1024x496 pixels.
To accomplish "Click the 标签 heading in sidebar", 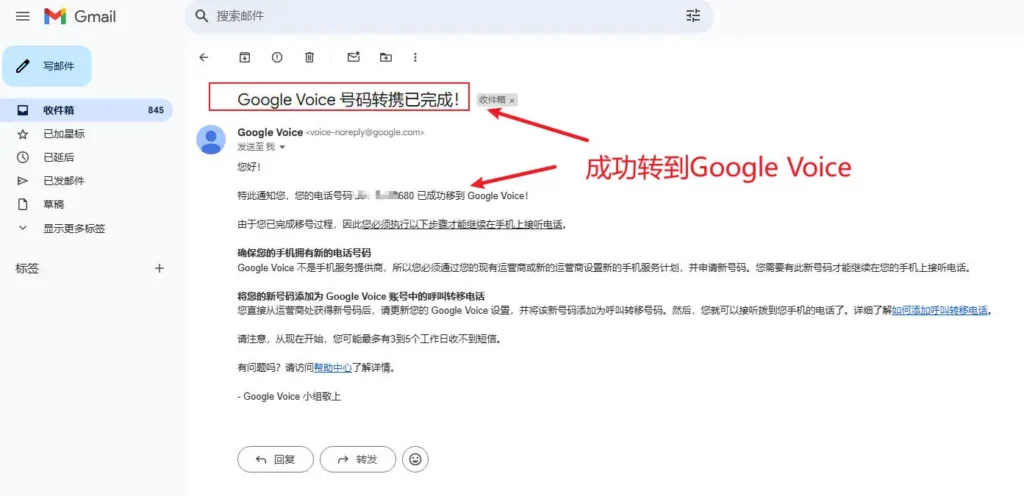I will 26,268.
